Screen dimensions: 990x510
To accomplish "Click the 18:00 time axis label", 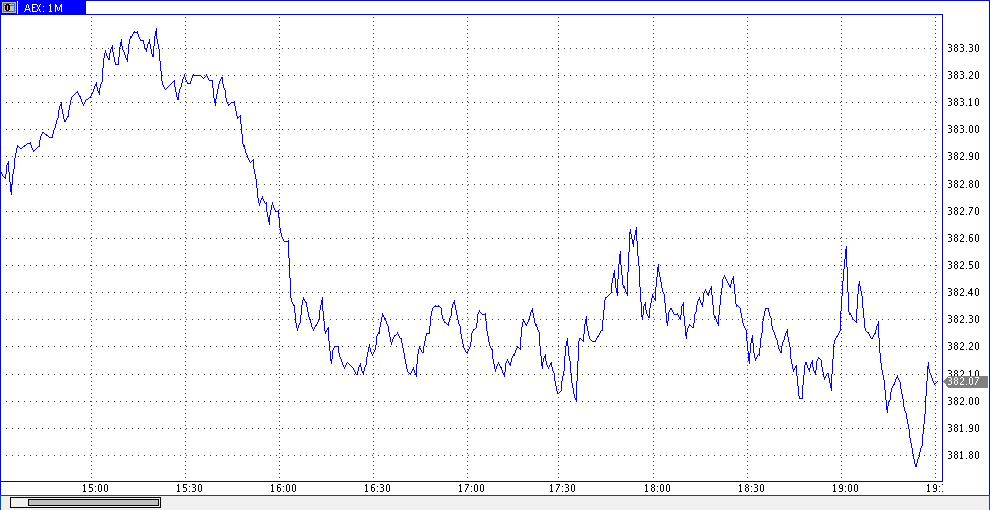I will [x=657, y=489].
